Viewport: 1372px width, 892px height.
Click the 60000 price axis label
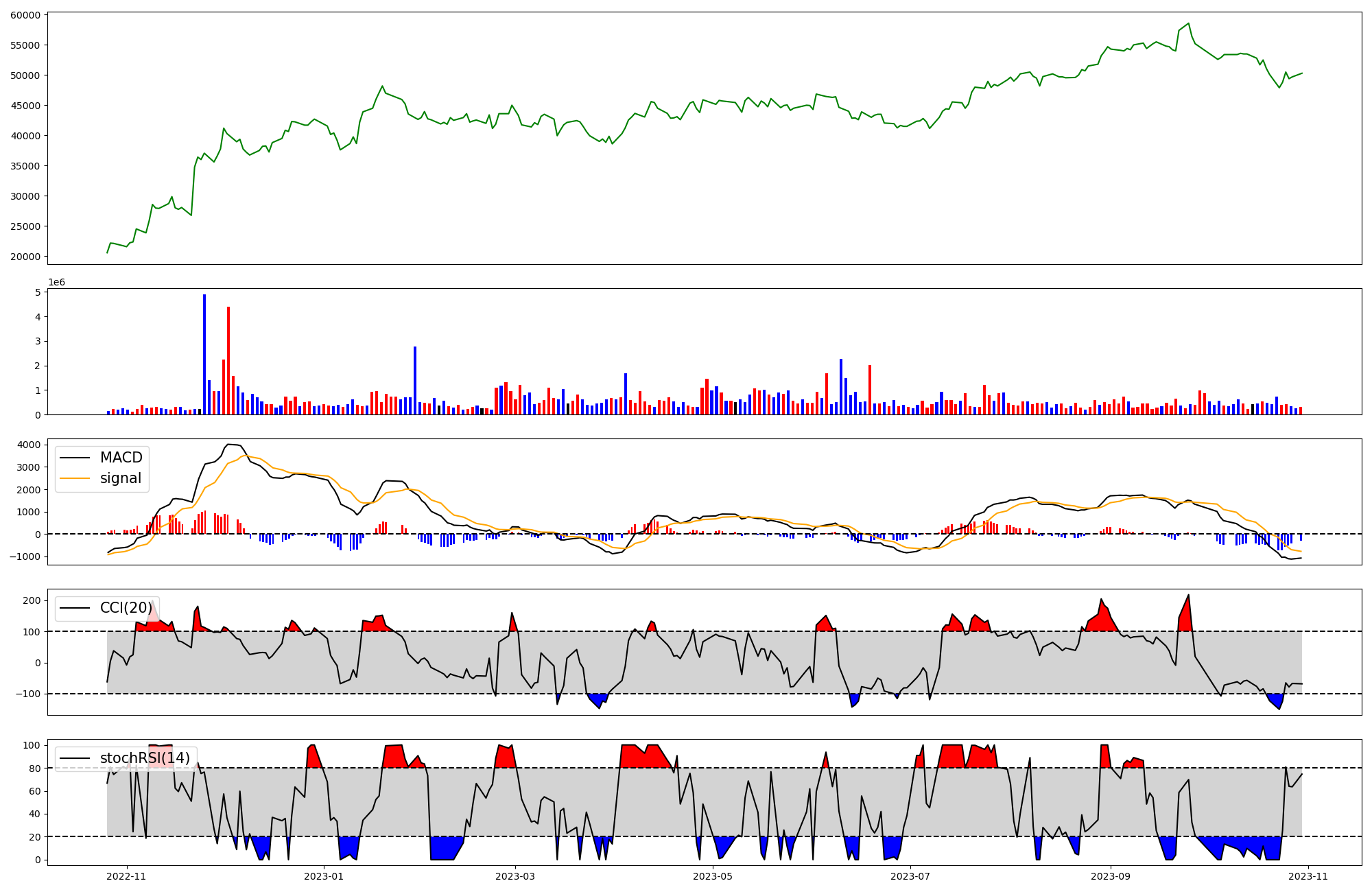25,14
